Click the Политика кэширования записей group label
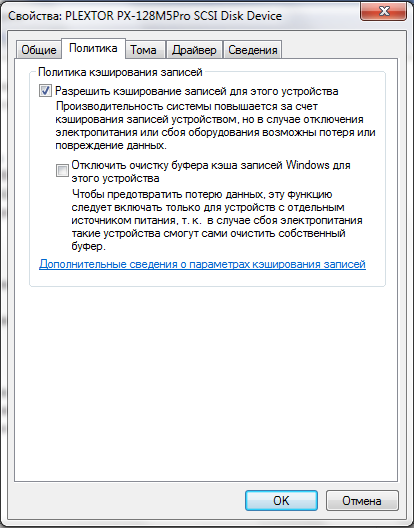414x528 pixels. tap(120, 72)
